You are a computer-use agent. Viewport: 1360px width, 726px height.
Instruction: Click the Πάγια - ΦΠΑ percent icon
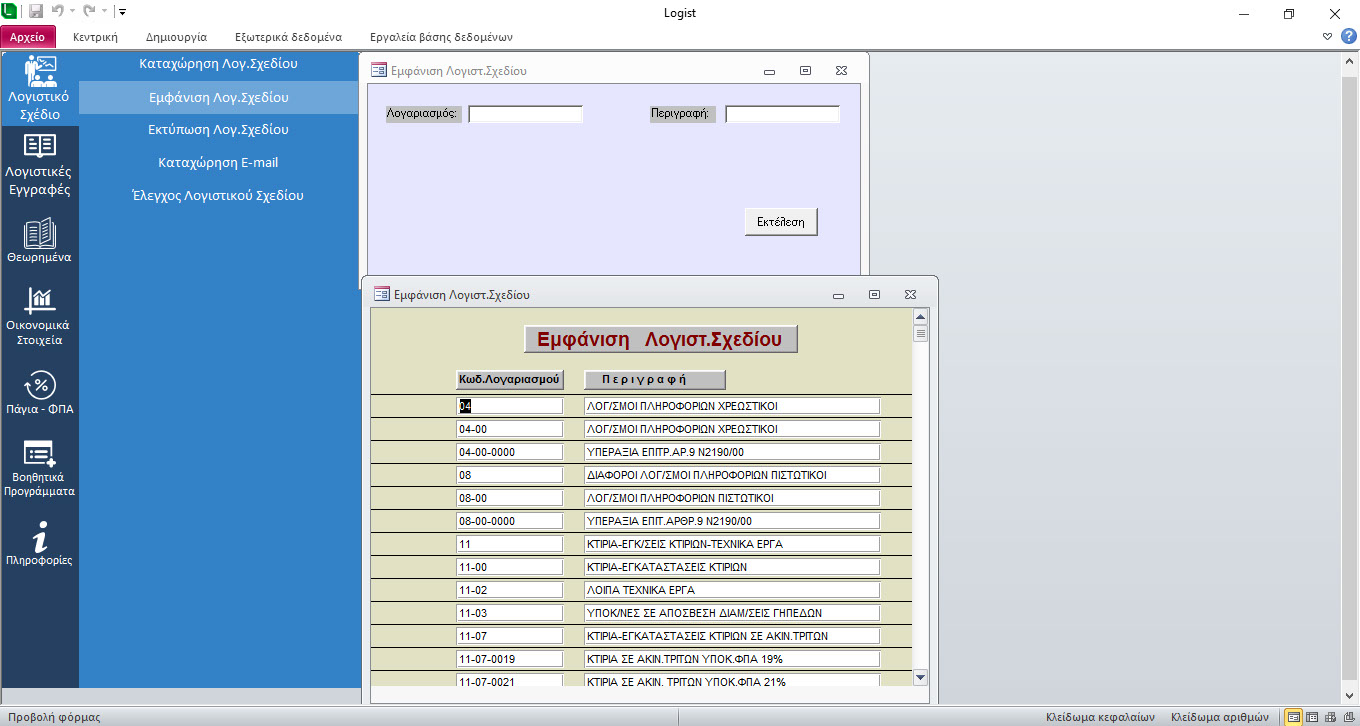click(x=39, y=385)
